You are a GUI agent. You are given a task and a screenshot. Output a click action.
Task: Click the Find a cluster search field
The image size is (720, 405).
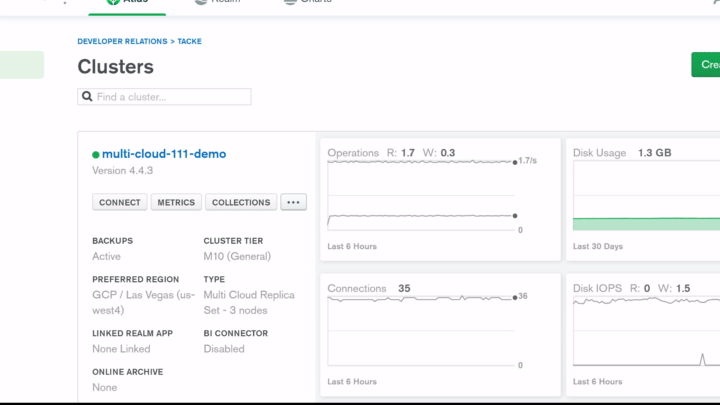pyautogui.click(x=164, y=97)
